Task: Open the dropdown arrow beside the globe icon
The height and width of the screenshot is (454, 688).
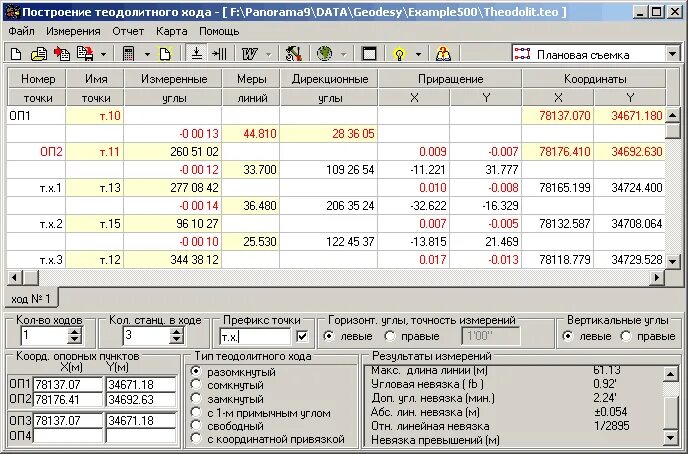Action: tap(344, 55)
